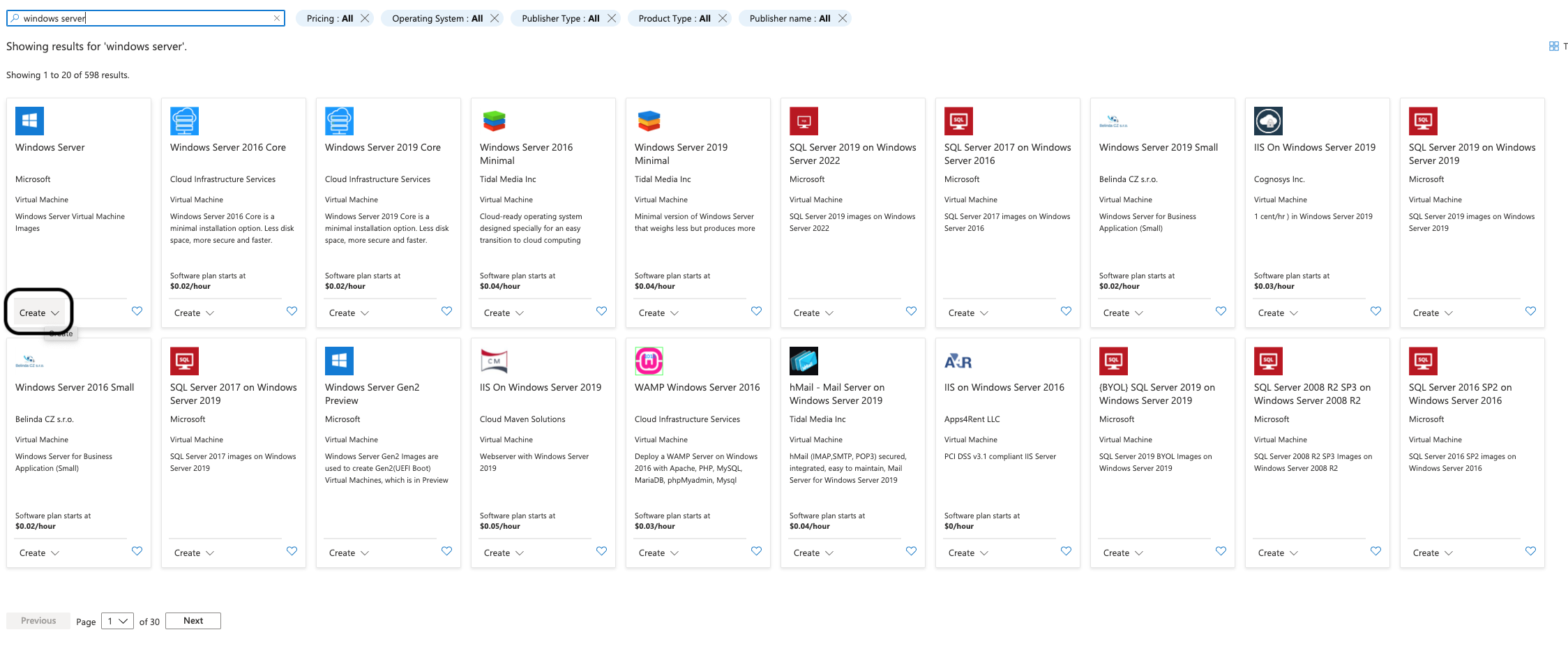Click the hMail Mail Server product icon
1568x646 pixels.
(x=804, y=361)
